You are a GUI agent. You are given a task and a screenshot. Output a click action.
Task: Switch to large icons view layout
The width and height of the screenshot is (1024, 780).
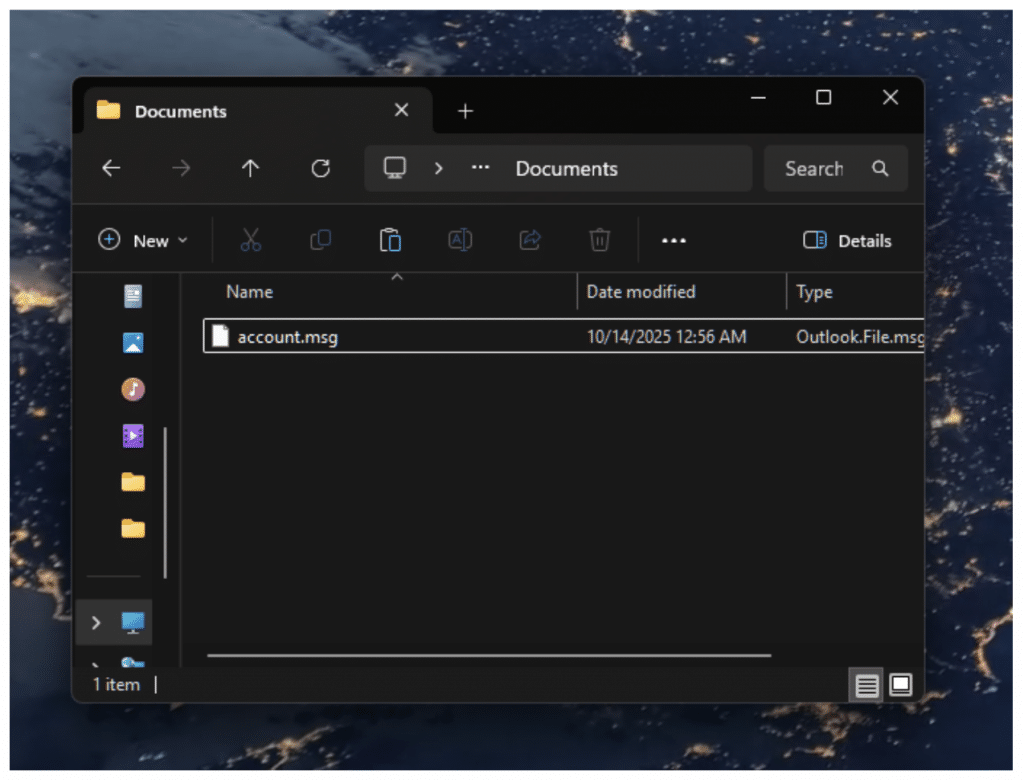[901, 685]
